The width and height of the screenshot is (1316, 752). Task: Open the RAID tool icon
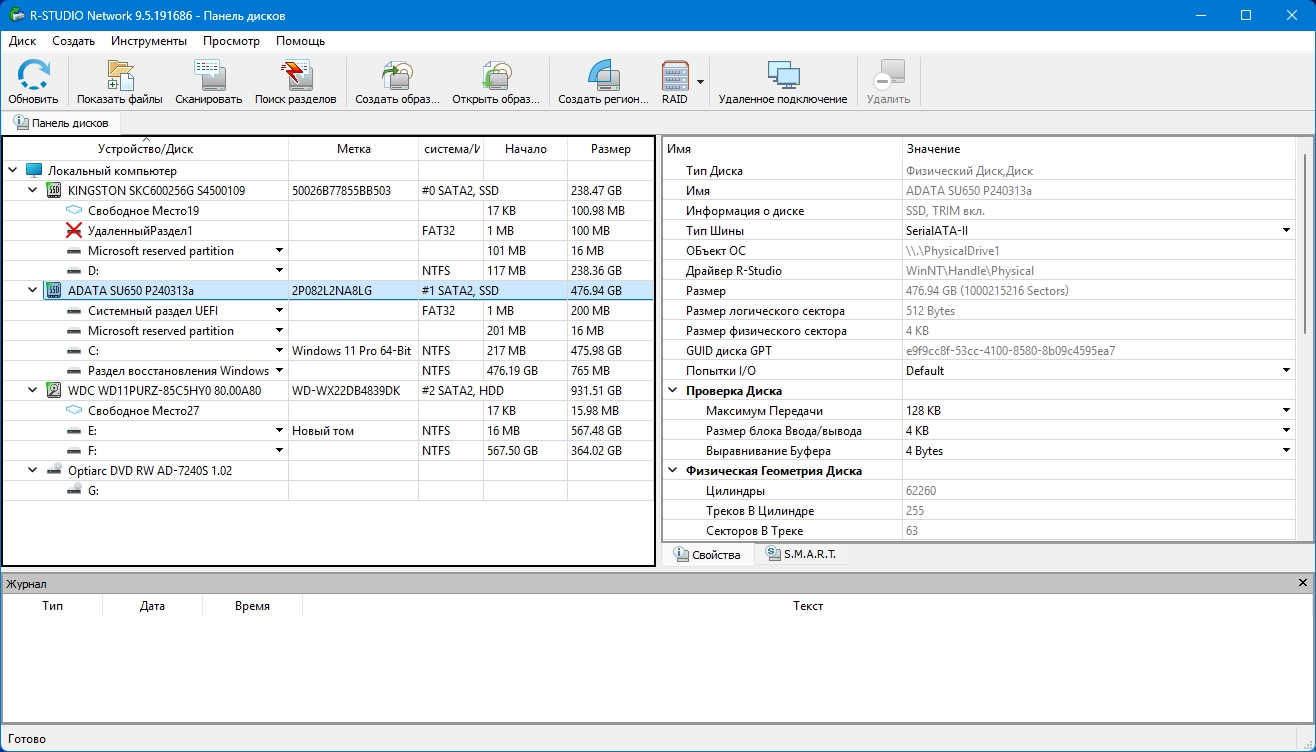(x=675, y=81)
